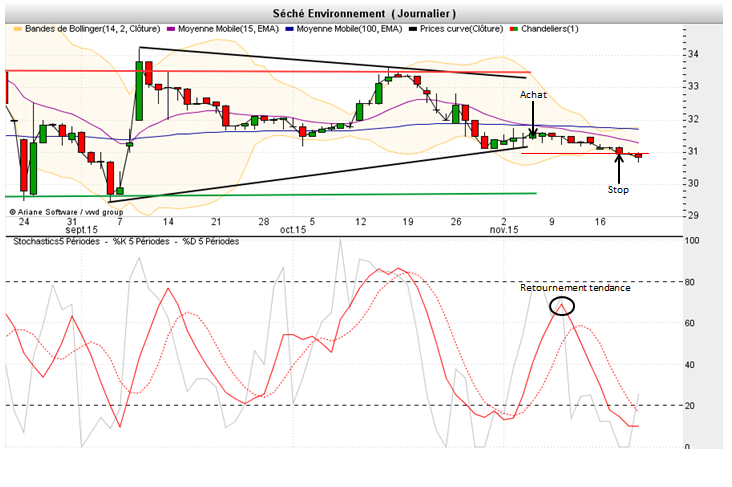This screenshot has width=732, height=487.
Task: Click the 'sept.15' month label
Action: (x=82, y=230)
